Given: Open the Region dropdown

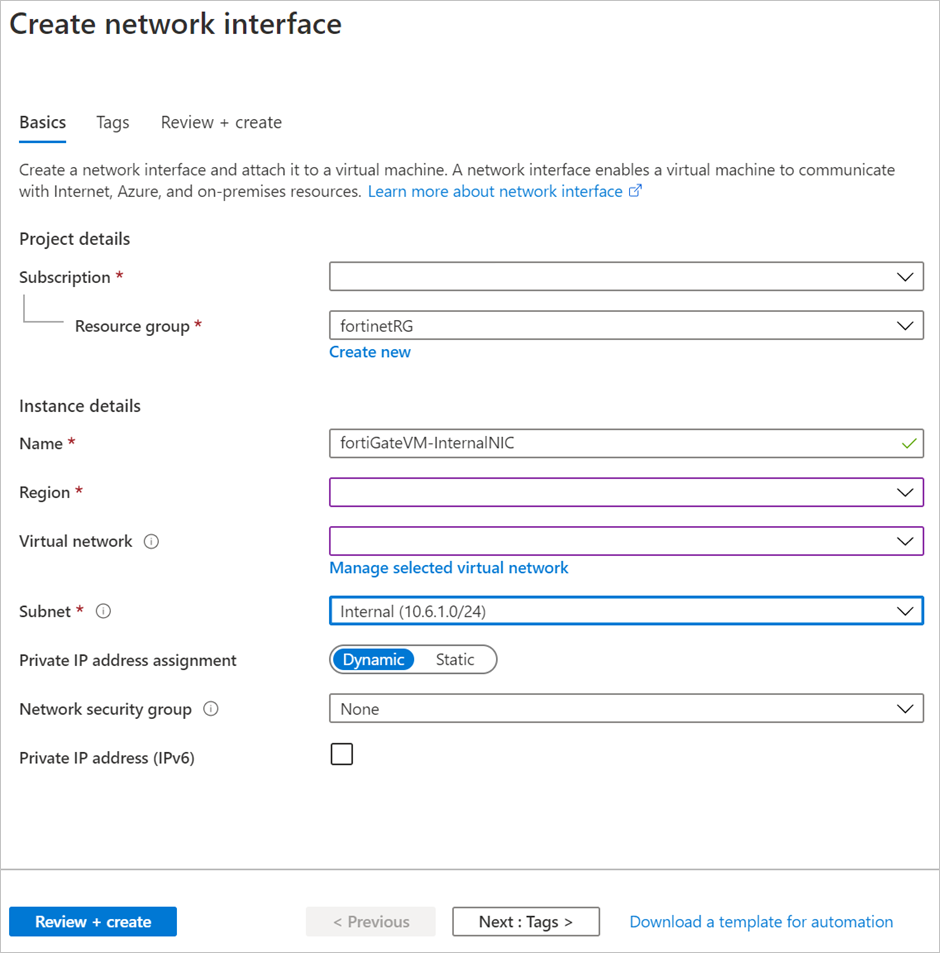Looking at the screenshot, I should coord(626,492).
